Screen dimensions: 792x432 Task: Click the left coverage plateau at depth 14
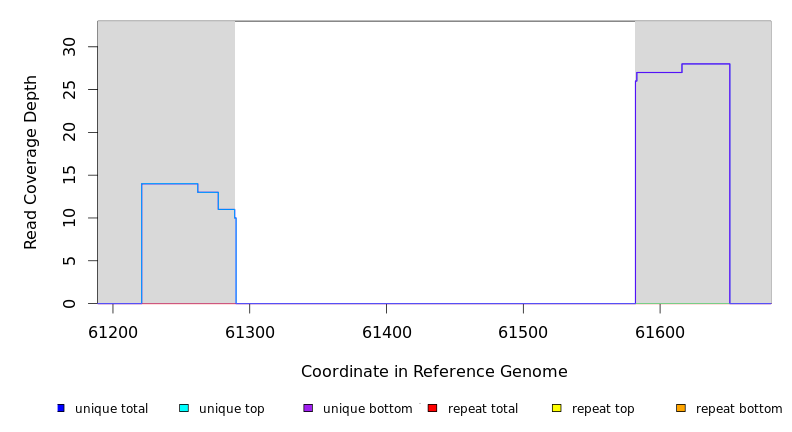click(x=169, y=184)
